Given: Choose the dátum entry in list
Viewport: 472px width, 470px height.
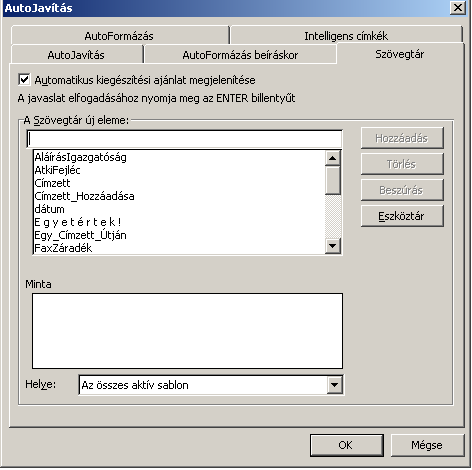Looking at the screenshot, I should [x=179, y=209].
